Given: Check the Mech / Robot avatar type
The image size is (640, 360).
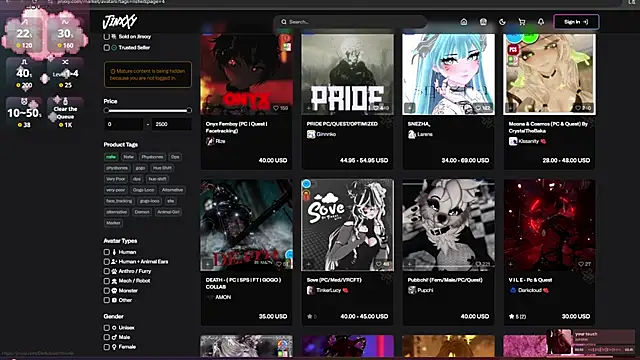Looking at the screenshot, I should pyautogui.click(x=107, y=281).
